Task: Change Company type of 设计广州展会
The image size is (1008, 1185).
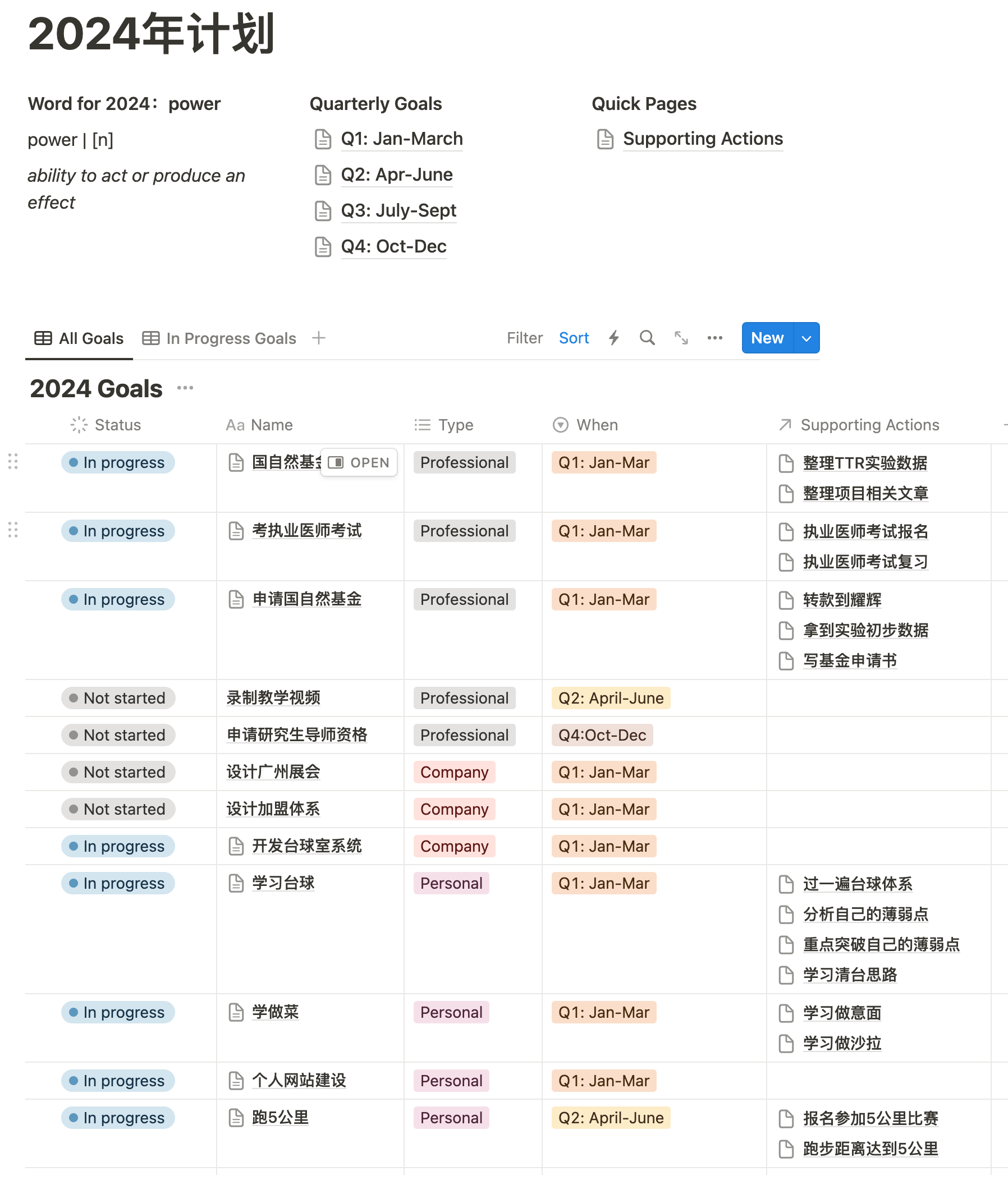Action: pyautogui.click(x=454, y=773)
